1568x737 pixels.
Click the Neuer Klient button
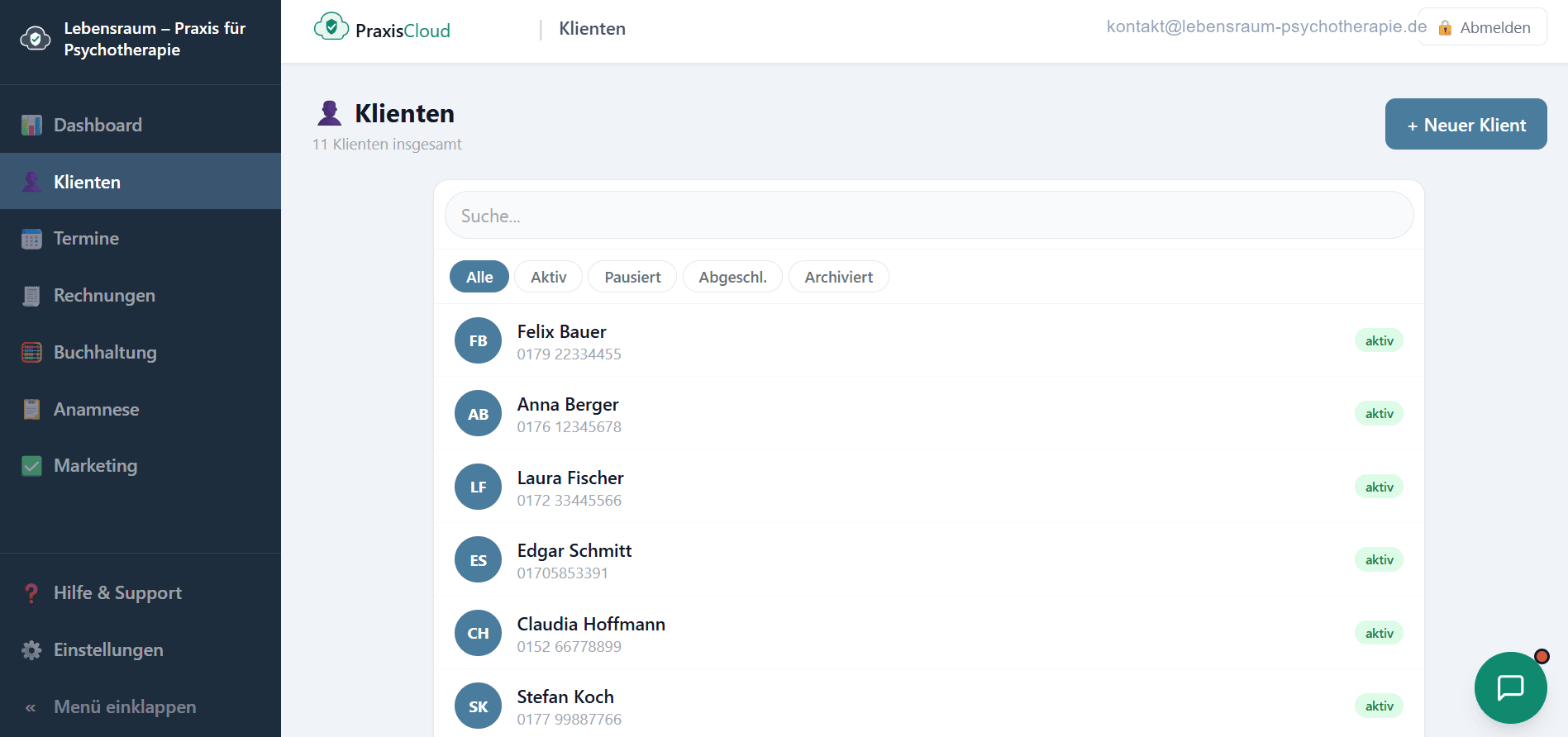click(1466, 124)
